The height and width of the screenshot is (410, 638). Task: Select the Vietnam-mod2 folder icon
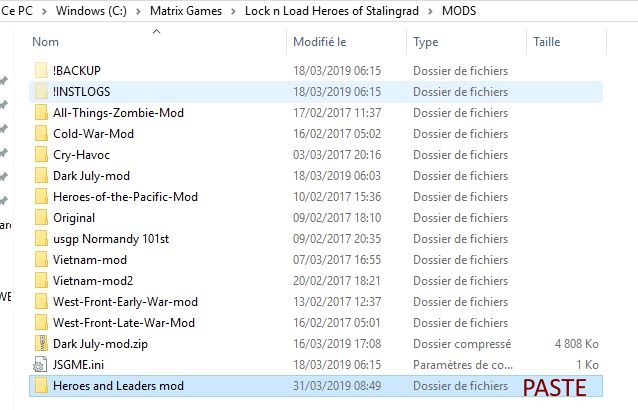(x=41, y=280)
